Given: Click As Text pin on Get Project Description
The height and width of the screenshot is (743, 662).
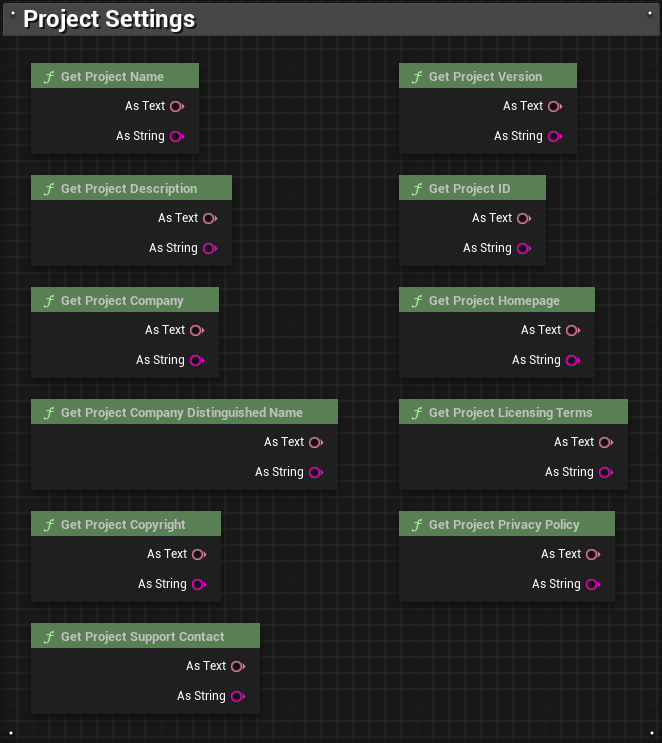Looking at the screenshot, I should tap(210, 218).
